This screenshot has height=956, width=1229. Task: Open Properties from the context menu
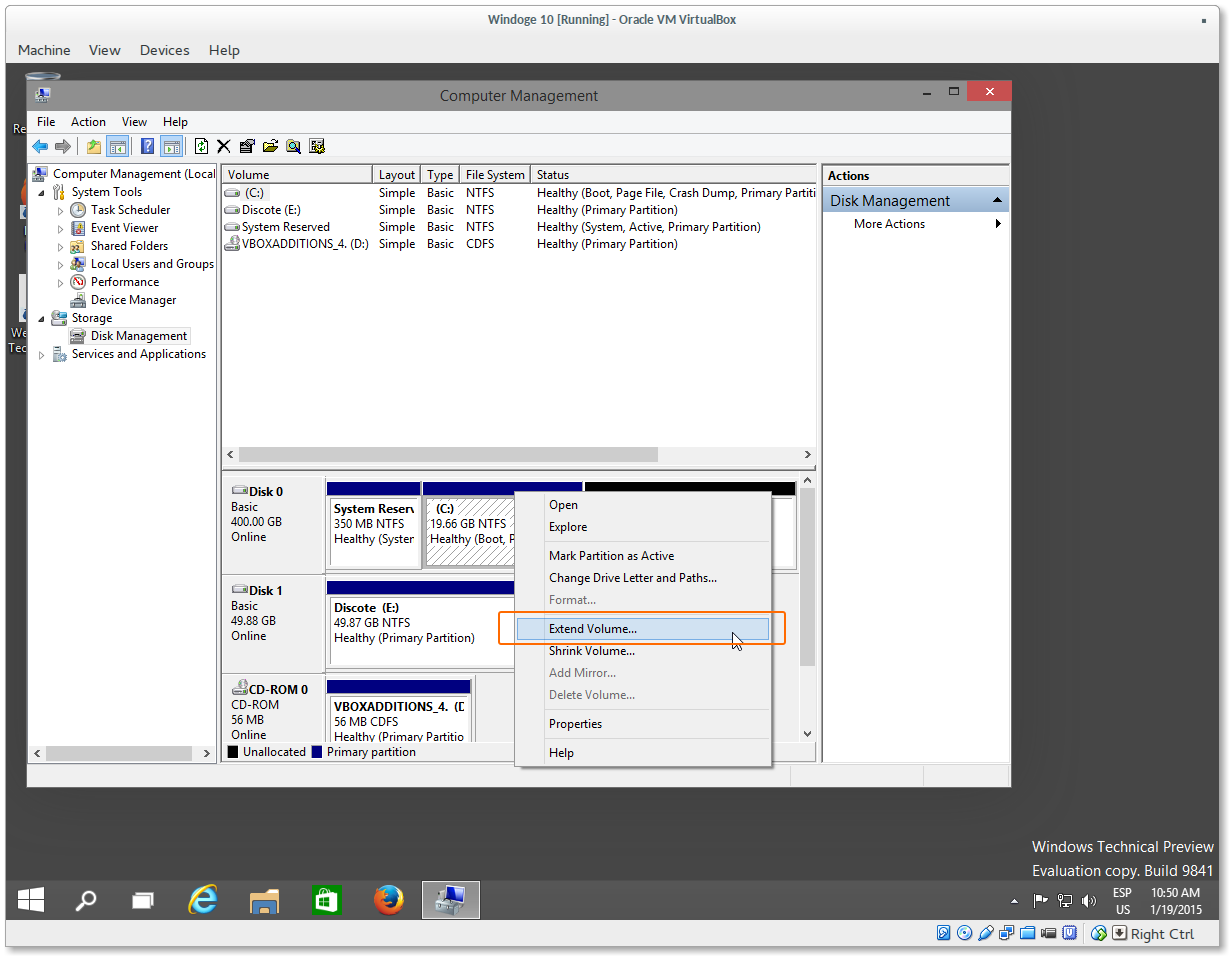point(575,723)
